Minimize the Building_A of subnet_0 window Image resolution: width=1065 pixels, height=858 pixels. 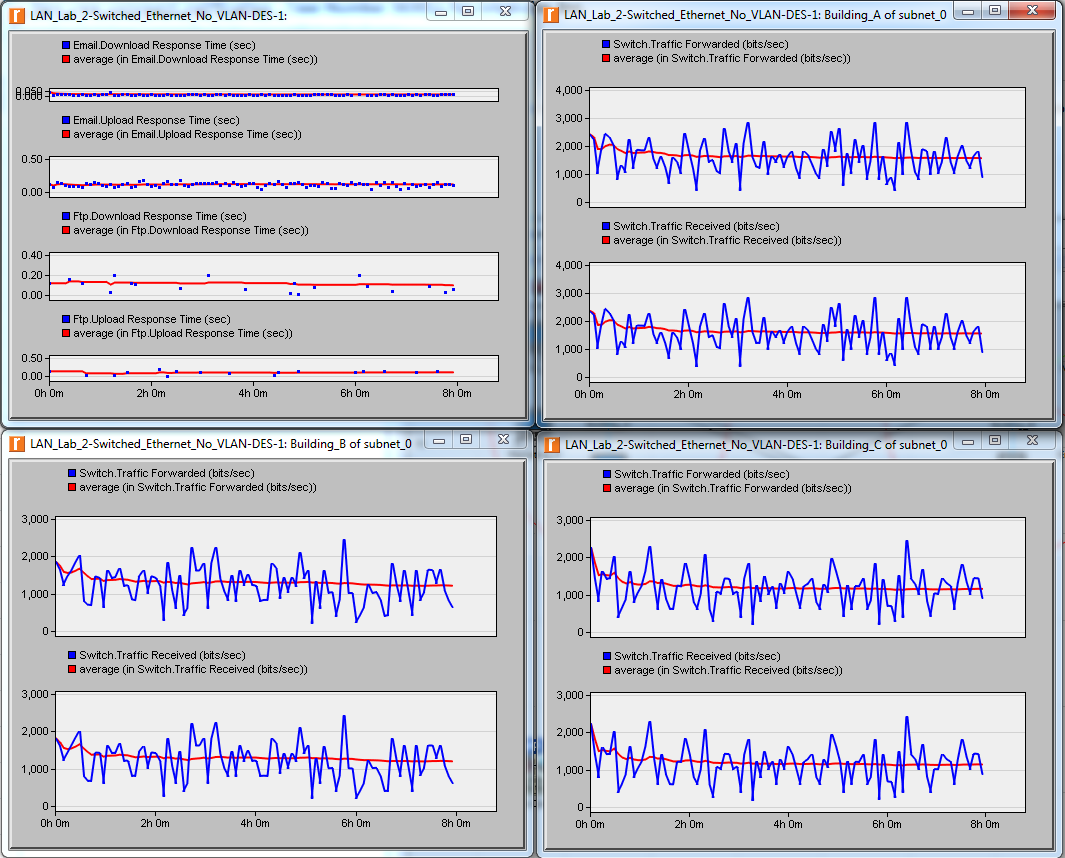pyautogui.click(x=968, y=11)
